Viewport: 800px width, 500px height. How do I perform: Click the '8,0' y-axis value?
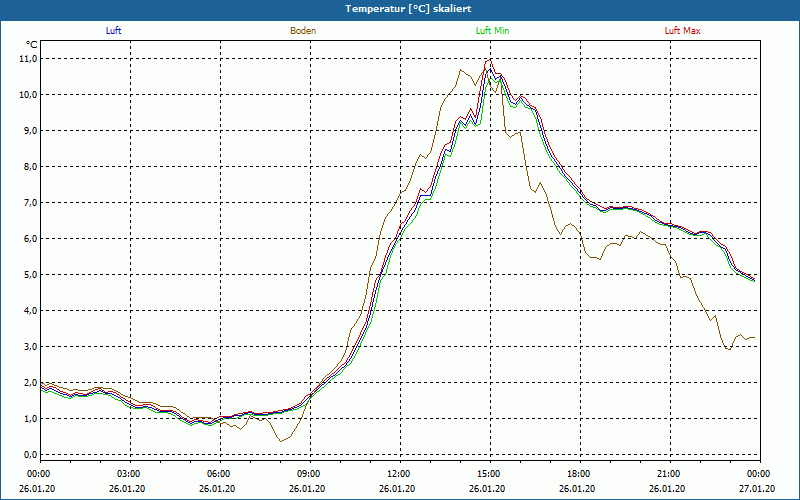pos(31,167)
